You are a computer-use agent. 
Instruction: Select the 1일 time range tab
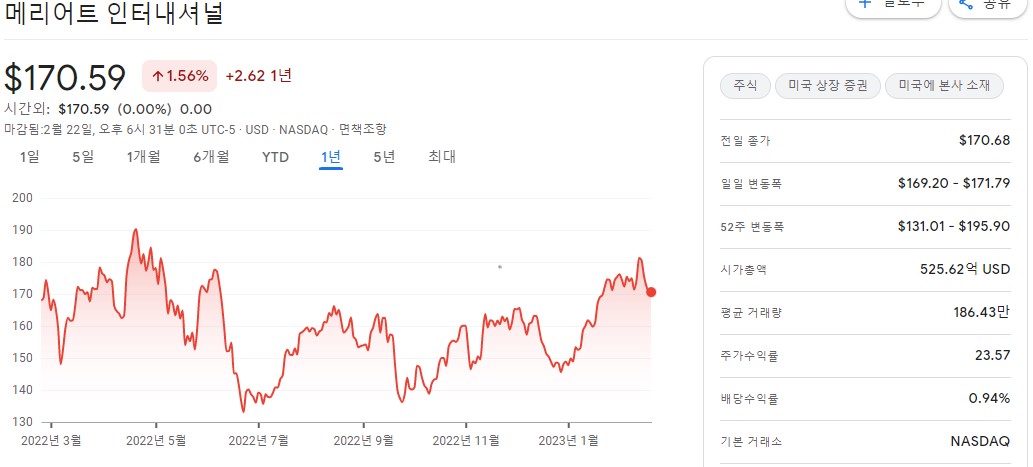click(x=29, y=157)
